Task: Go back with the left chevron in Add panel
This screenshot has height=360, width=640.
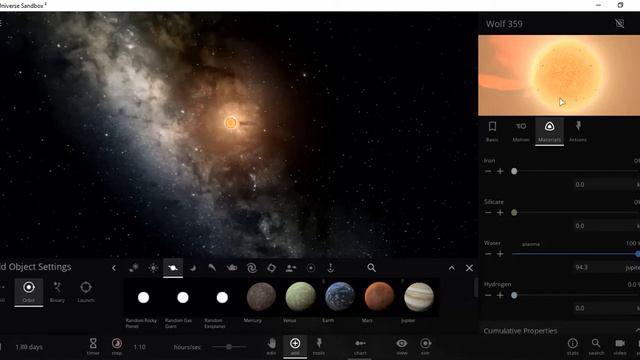Action: pos(114,268)
